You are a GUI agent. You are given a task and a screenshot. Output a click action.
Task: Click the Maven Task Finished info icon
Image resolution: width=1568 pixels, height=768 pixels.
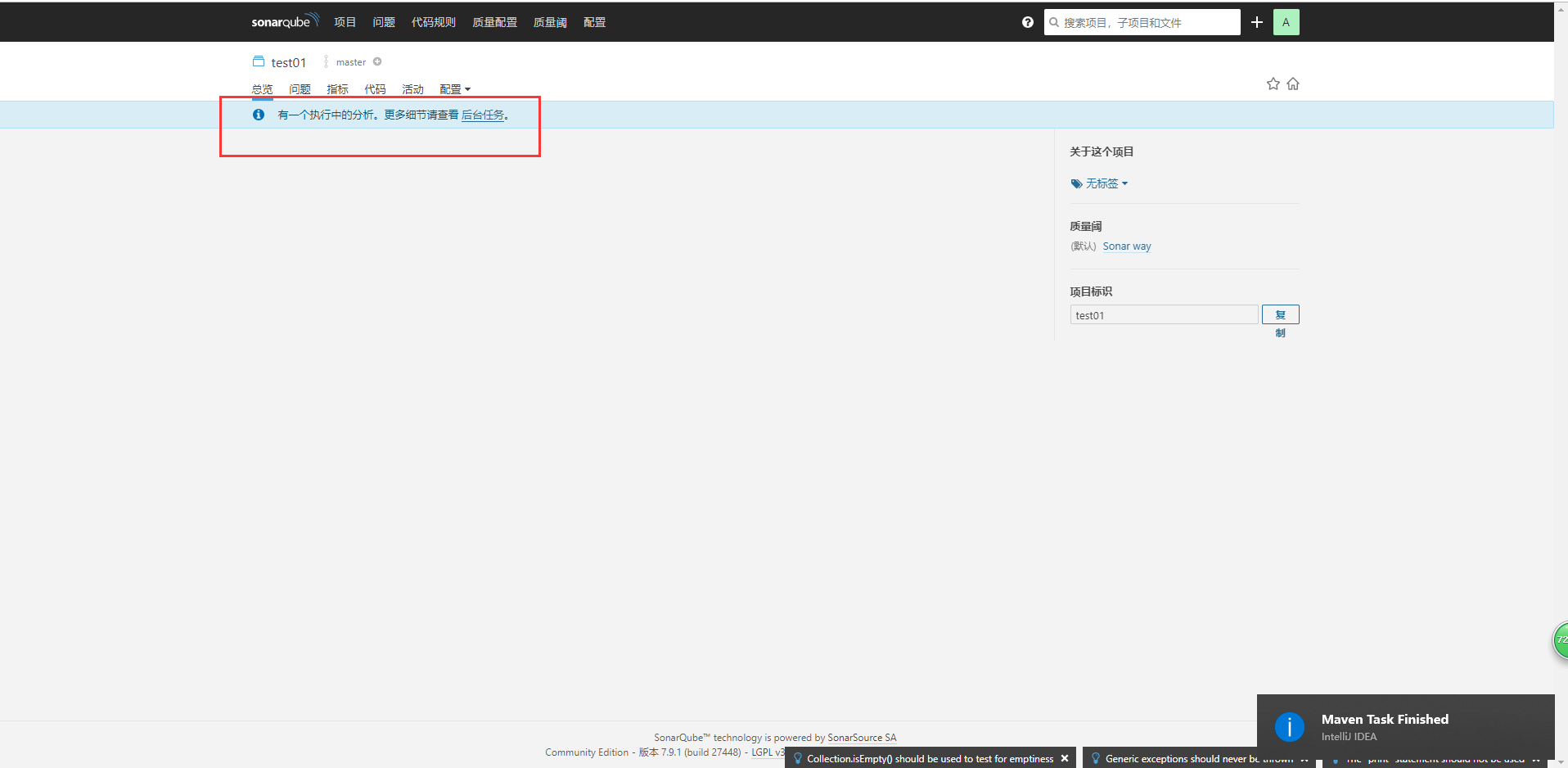[x=1289, y=726]
